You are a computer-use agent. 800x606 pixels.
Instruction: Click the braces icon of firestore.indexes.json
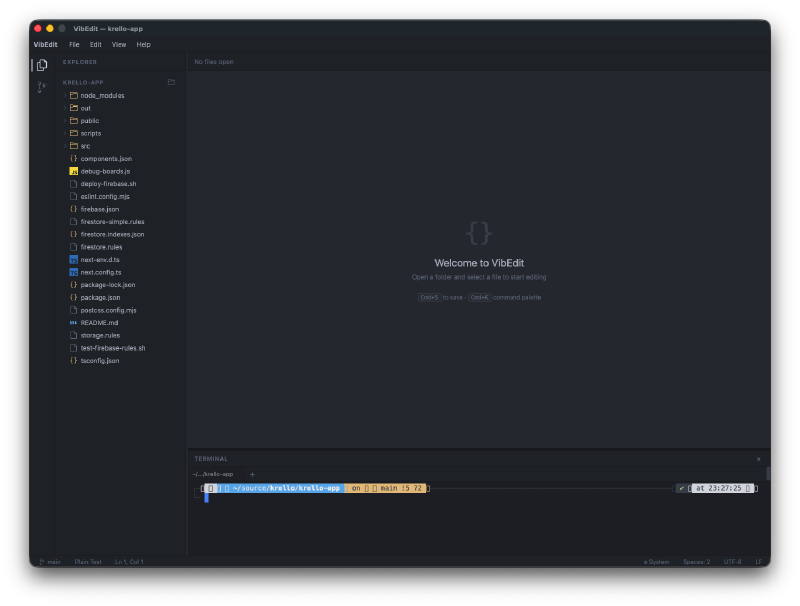click(73, 234)
